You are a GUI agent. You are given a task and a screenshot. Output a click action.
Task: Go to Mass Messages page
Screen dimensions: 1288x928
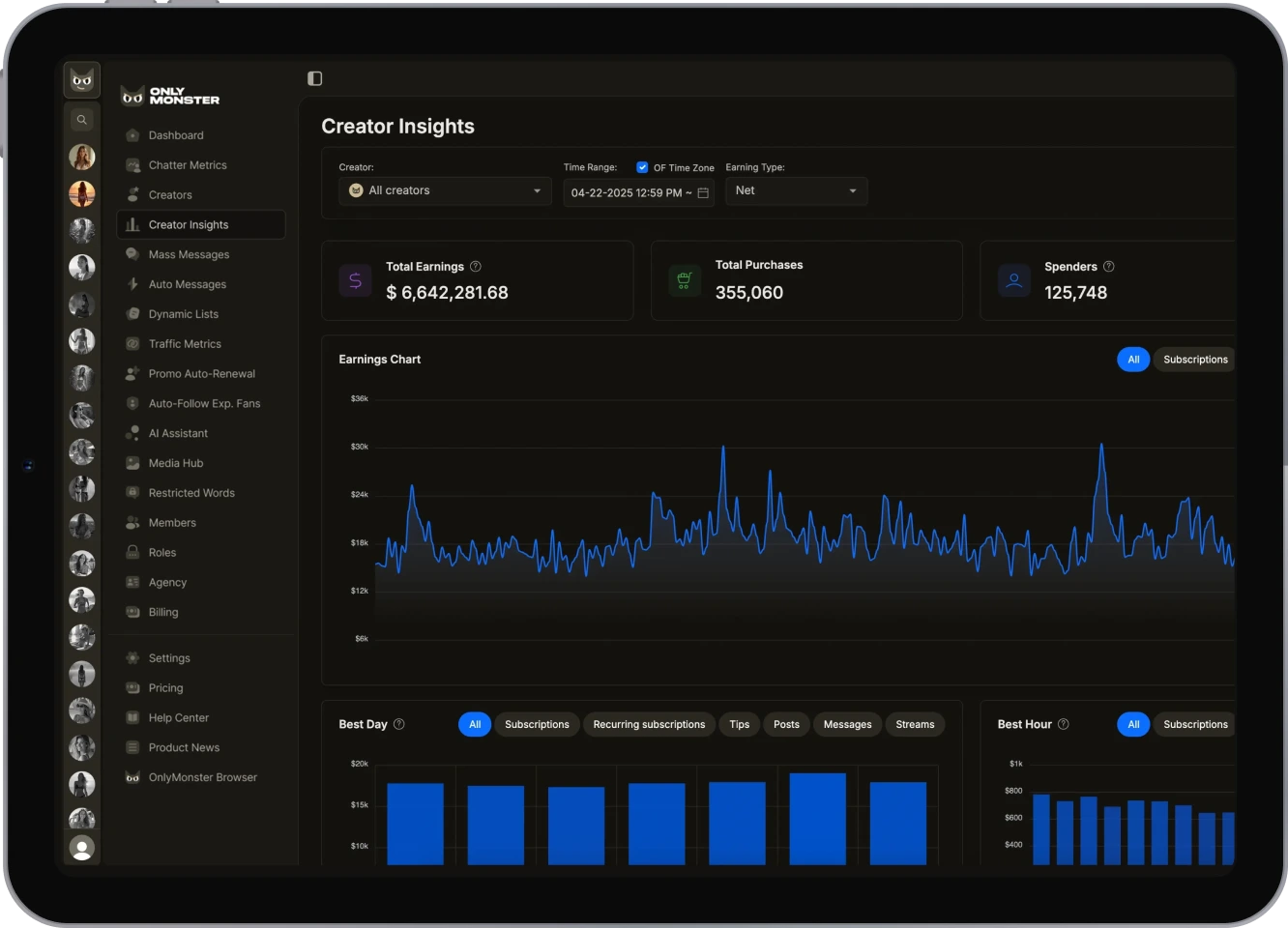coord(189,255)
